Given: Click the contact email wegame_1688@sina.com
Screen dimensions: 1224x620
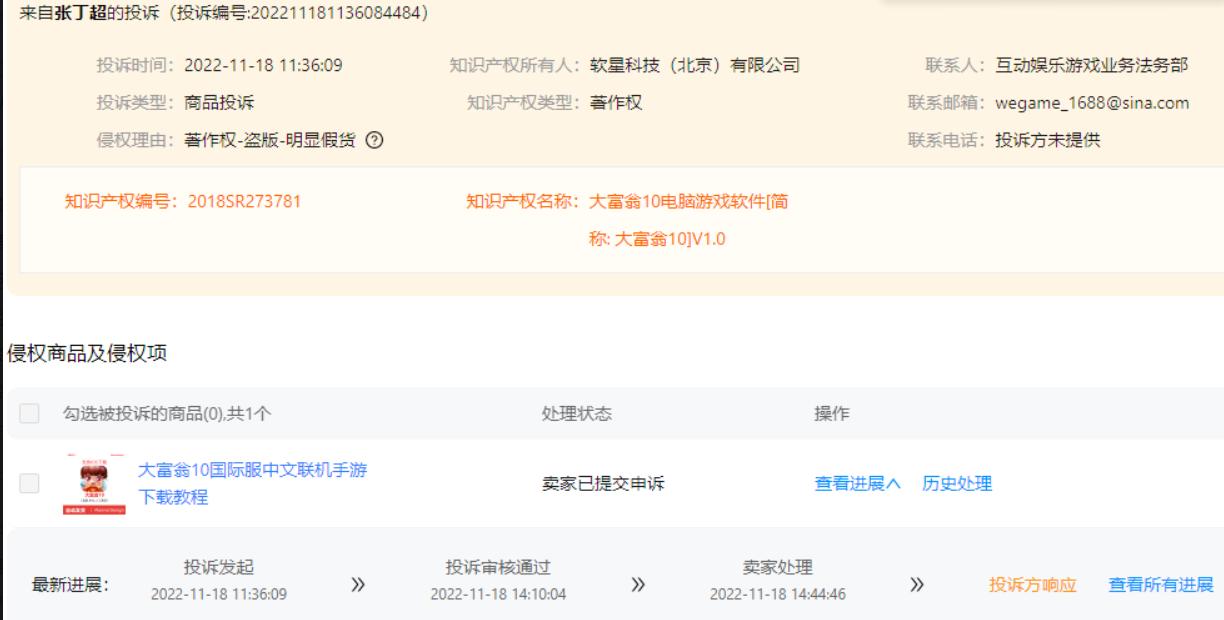Looking at the screenshot, I should point(1091,103).
